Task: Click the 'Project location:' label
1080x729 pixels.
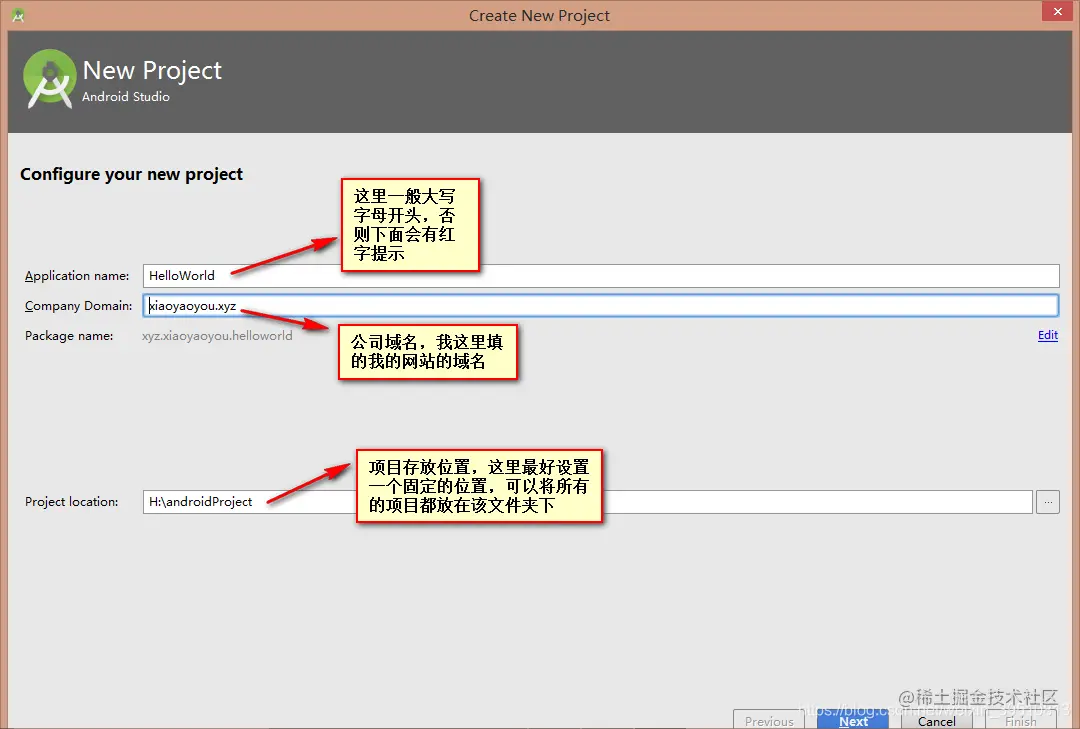Action: [72, 502]
